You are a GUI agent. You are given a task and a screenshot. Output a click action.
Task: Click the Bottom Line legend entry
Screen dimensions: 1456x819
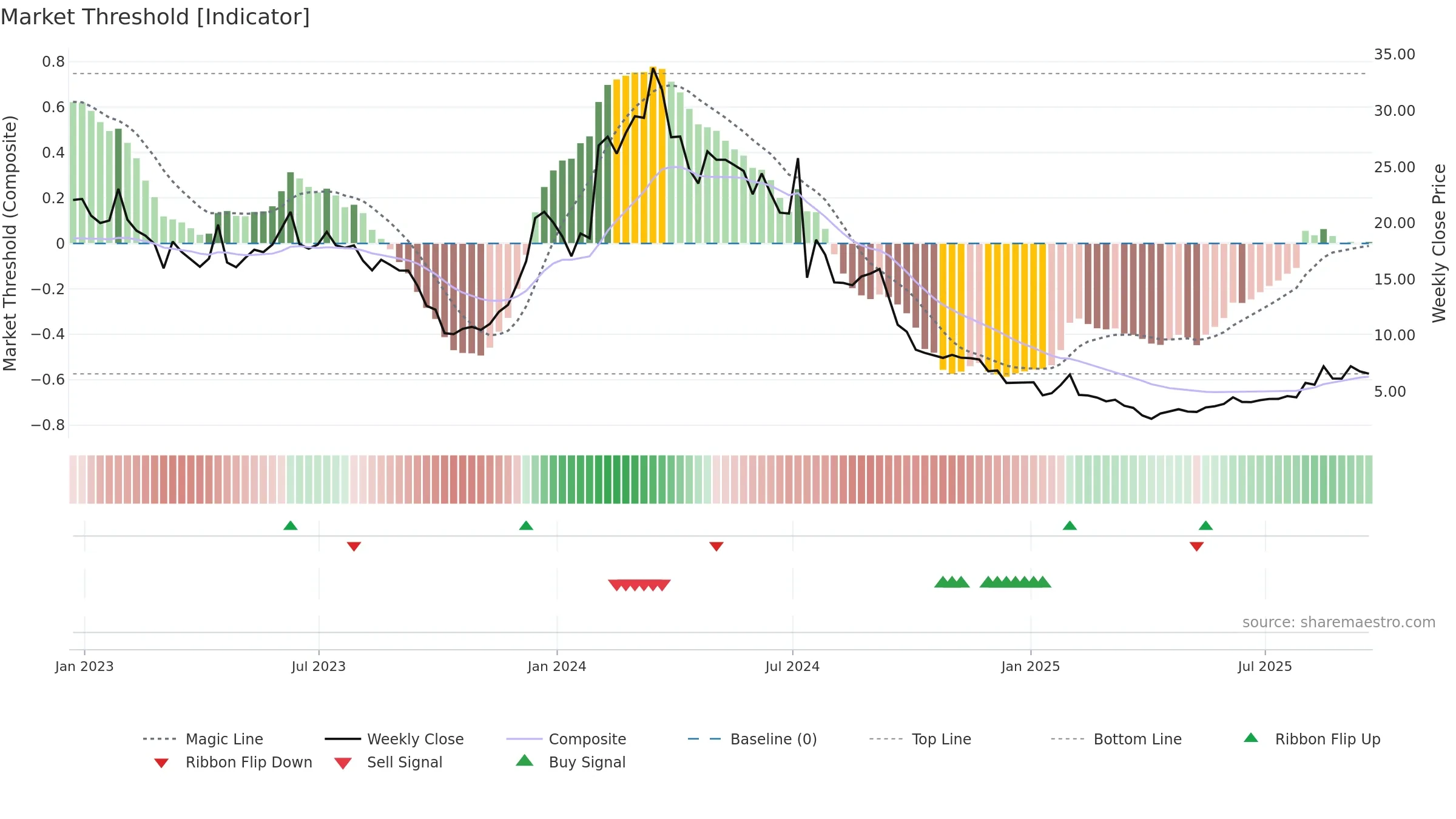(x=1116, y=739)
